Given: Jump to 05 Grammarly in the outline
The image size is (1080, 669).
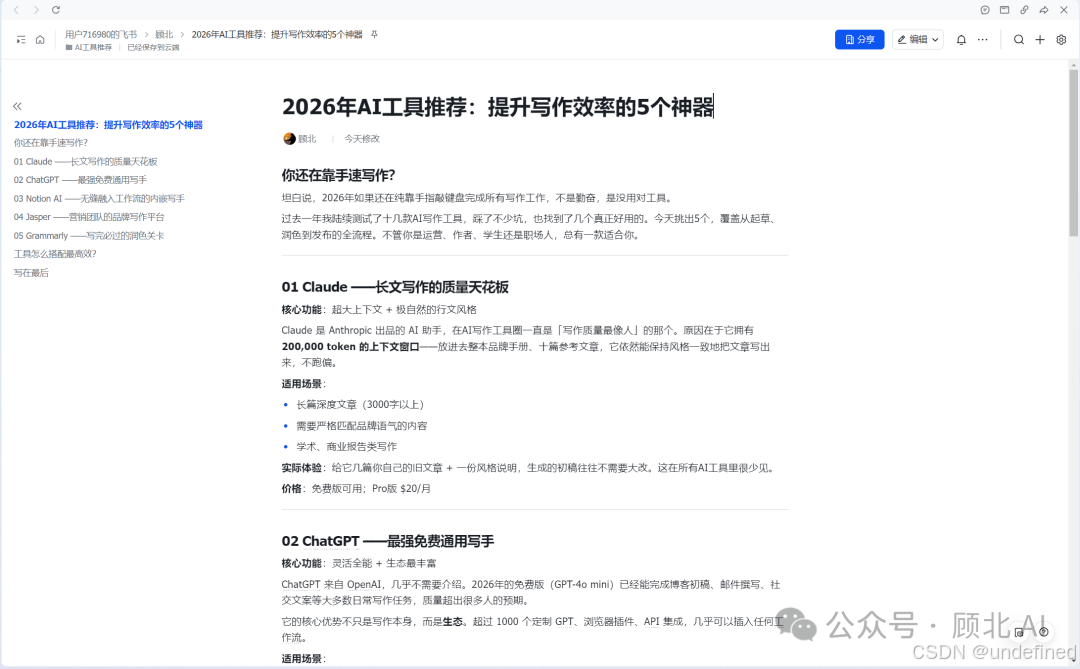Looking at the screenshot, I should 89,236.
